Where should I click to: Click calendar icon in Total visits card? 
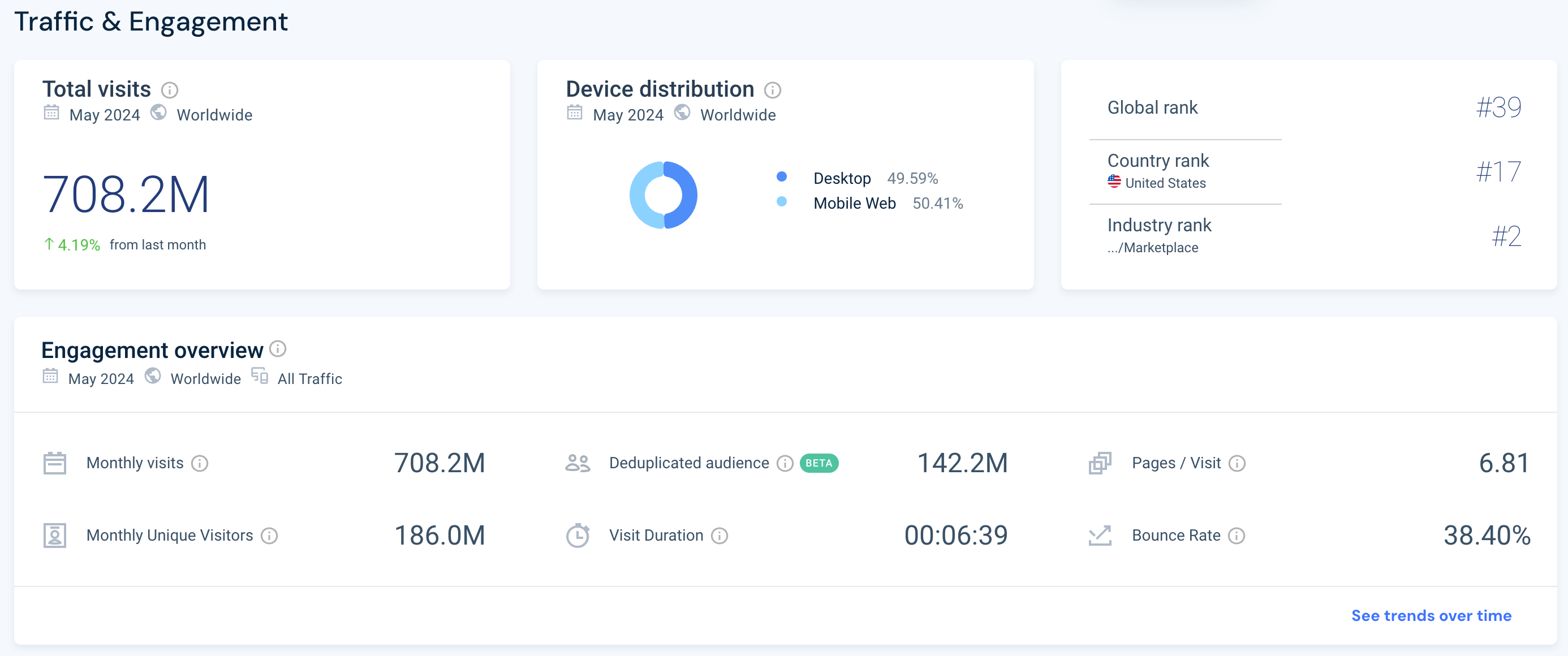click(51, 113)
